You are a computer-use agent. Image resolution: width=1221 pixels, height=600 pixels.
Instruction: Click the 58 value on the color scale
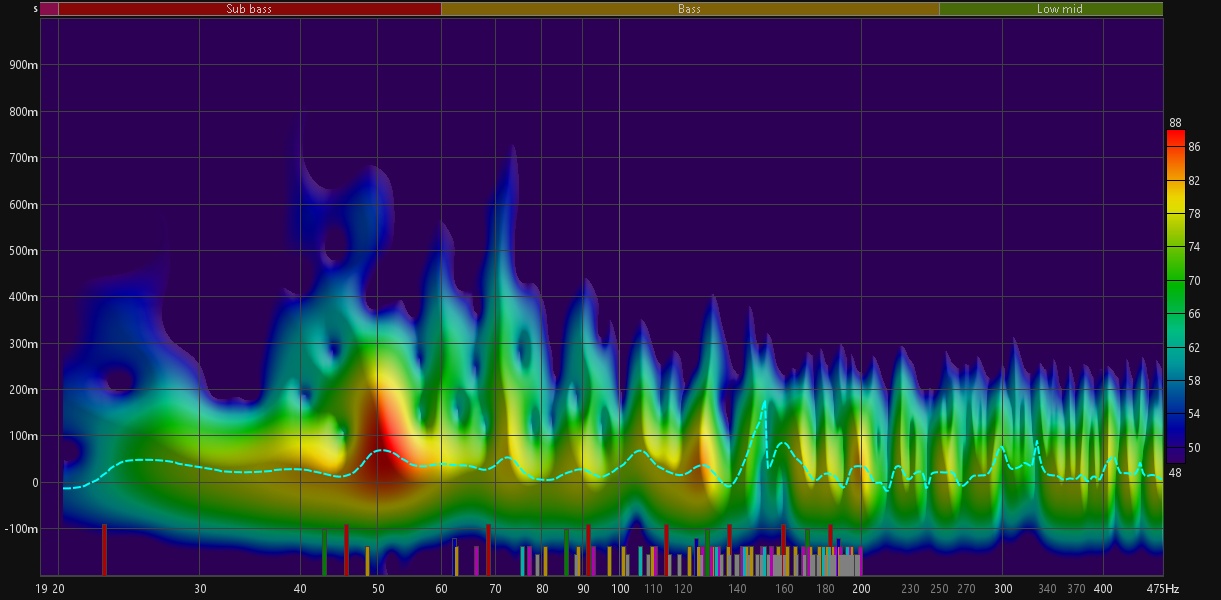(x=1194, y=382)
